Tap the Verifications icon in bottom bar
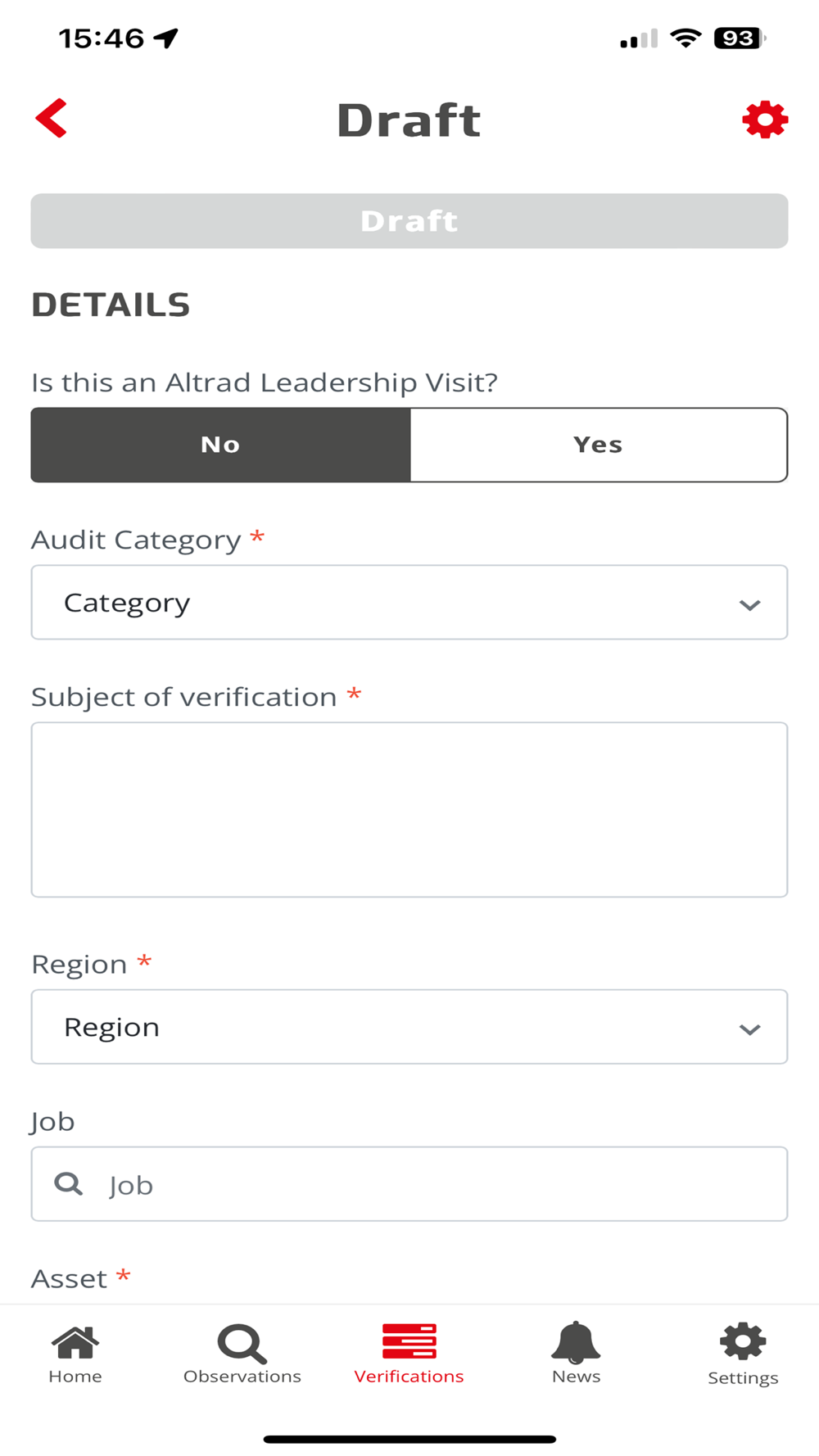The image size is (819, 1456). [409, 1341]
